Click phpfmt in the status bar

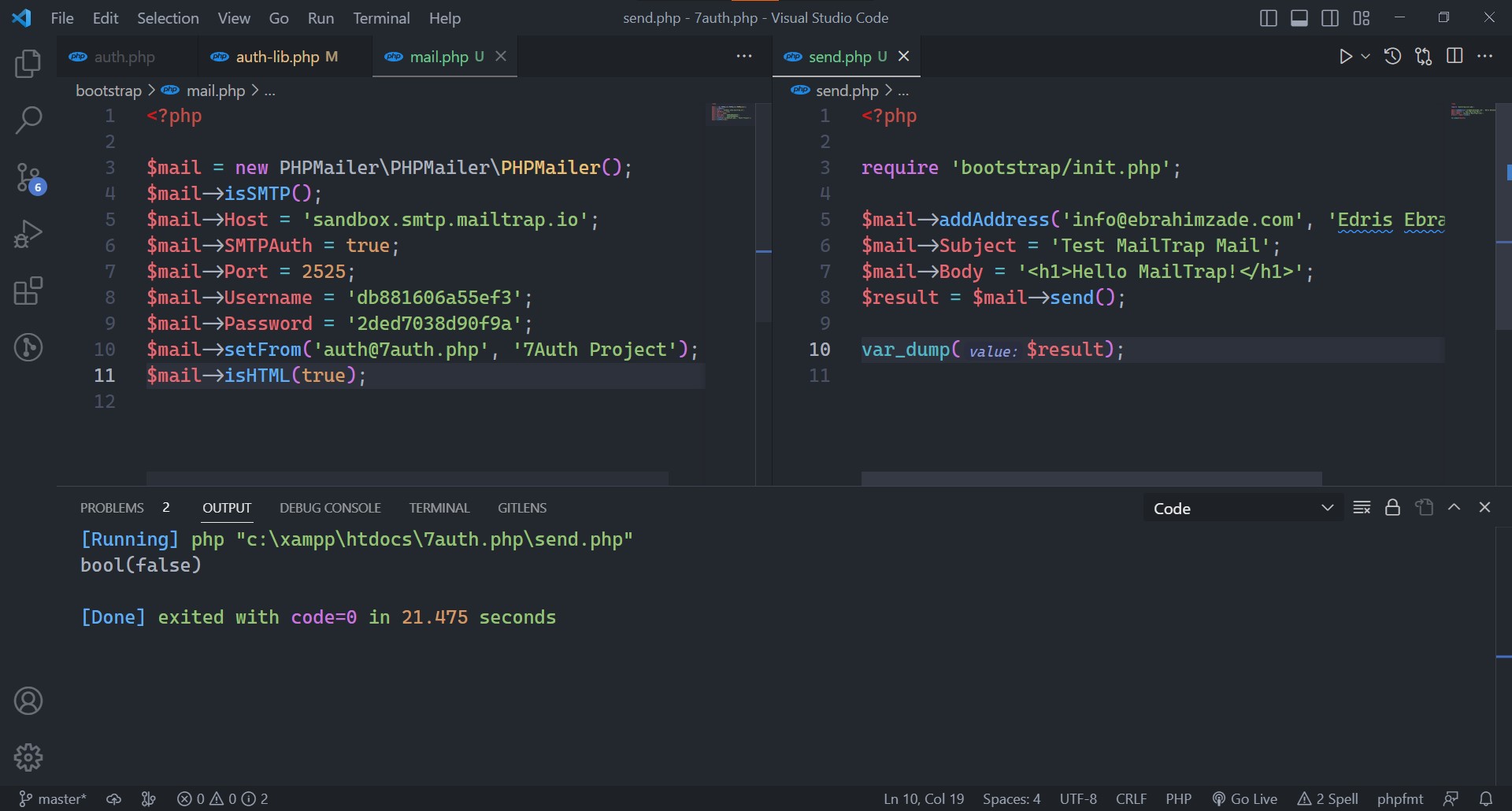(1399, 798)
